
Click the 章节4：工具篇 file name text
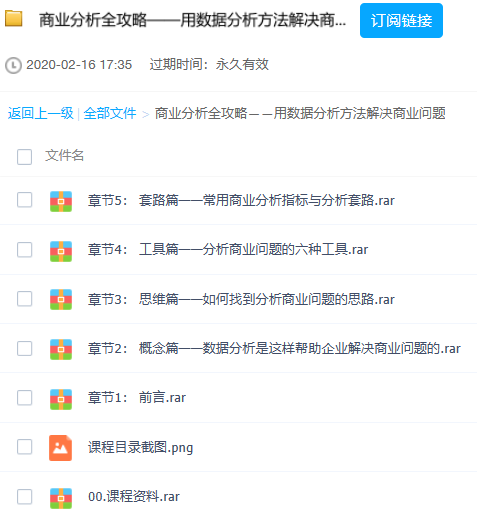(228, 249)
